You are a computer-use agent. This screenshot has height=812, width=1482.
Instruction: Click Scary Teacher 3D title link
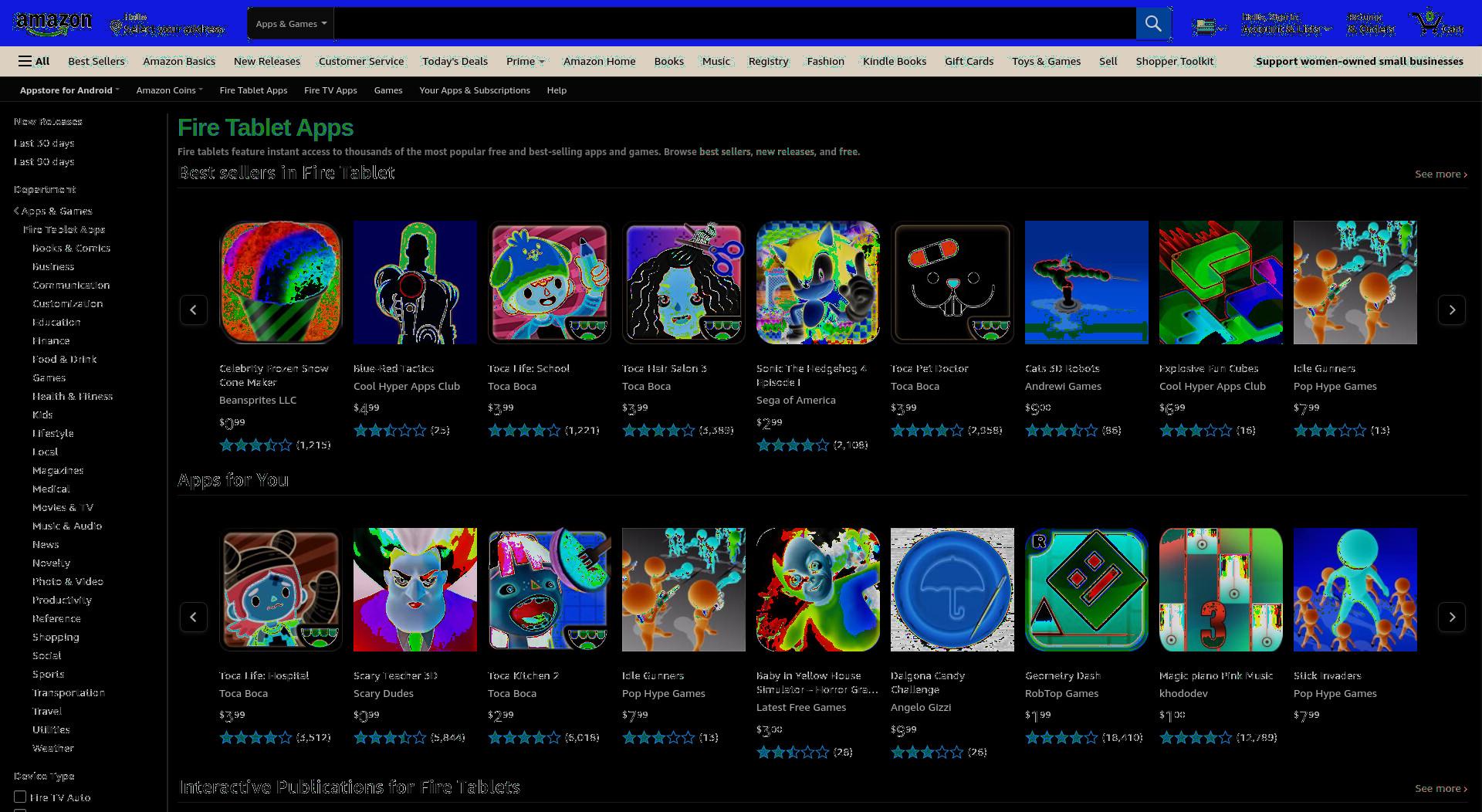click(x=395, y=675)
